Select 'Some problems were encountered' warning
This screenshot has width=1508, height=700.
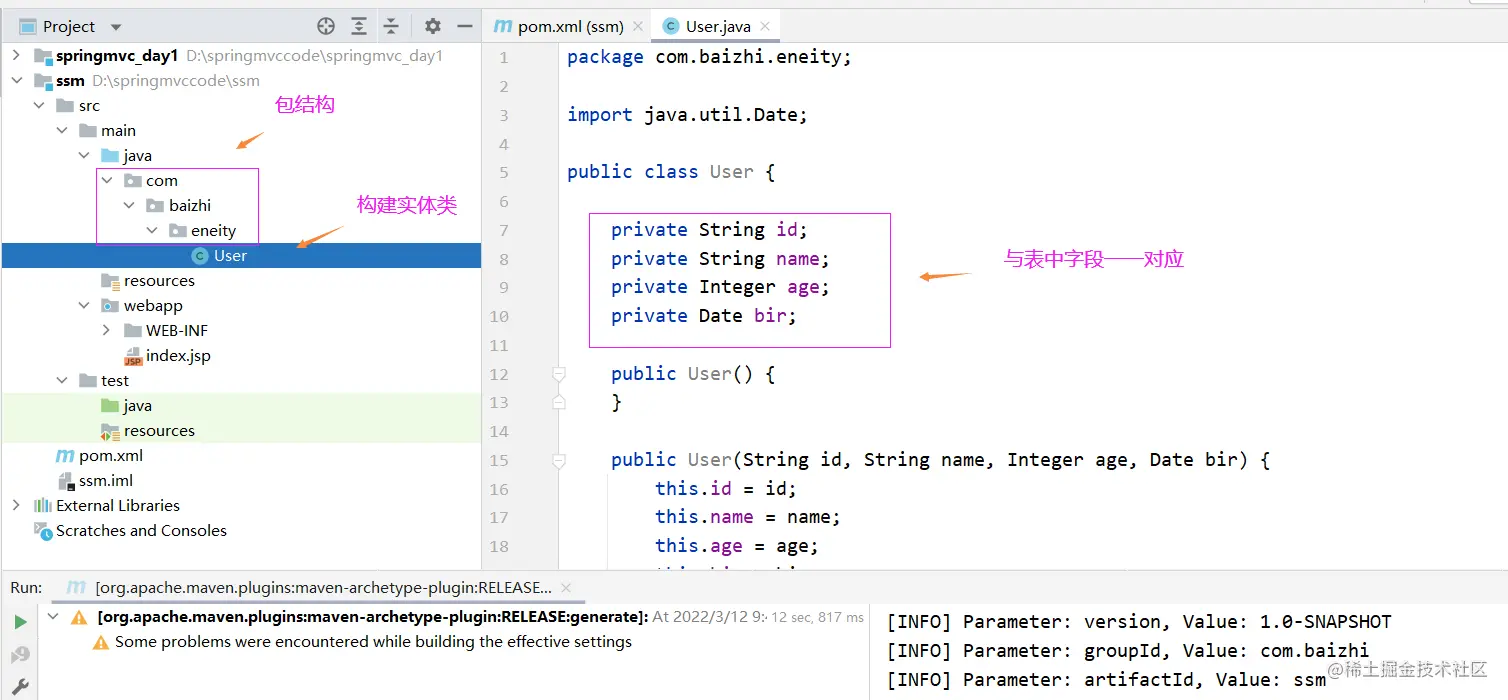coord(373,642)
